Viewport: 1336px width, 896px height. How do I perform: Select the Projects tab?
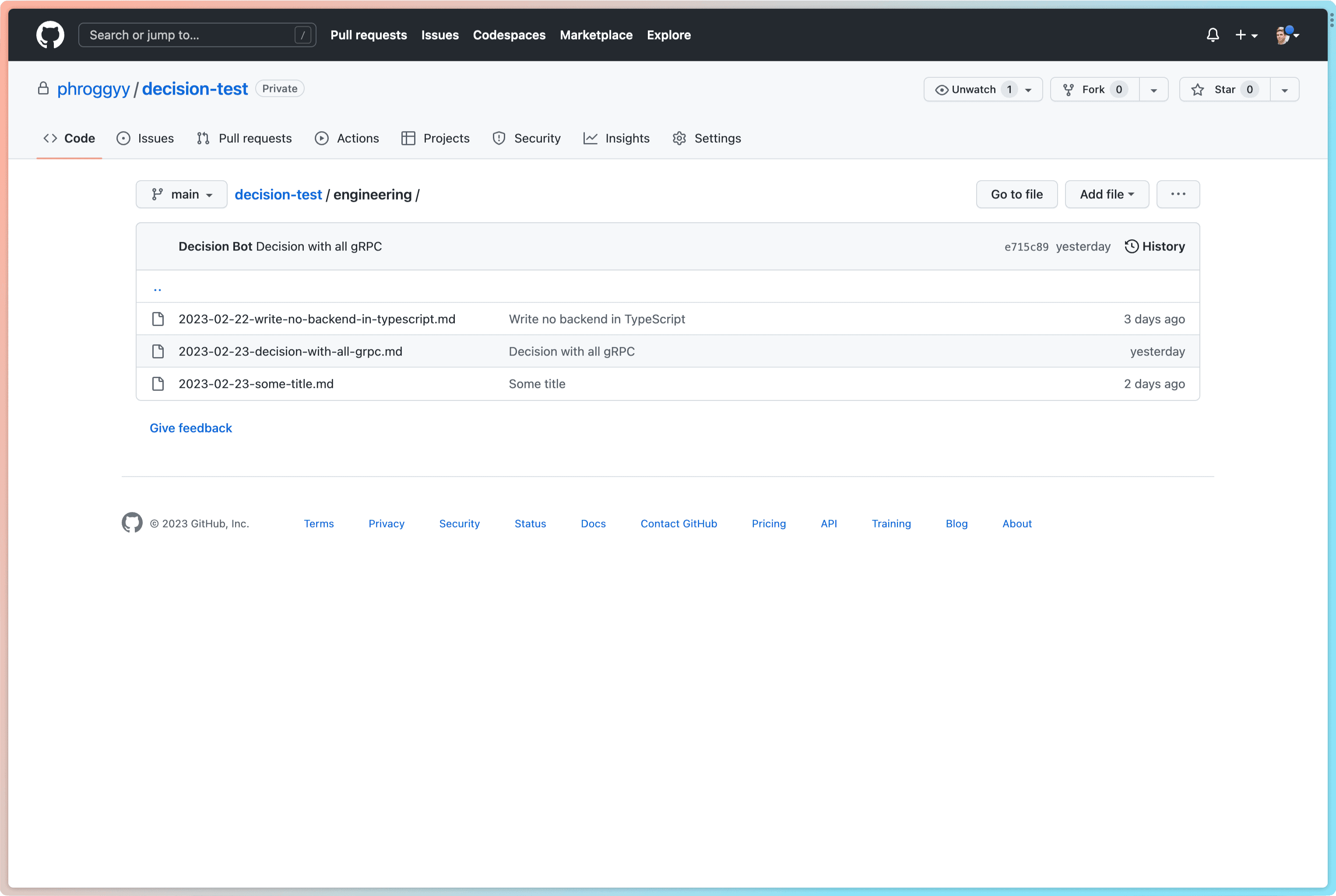pos(436,138)
